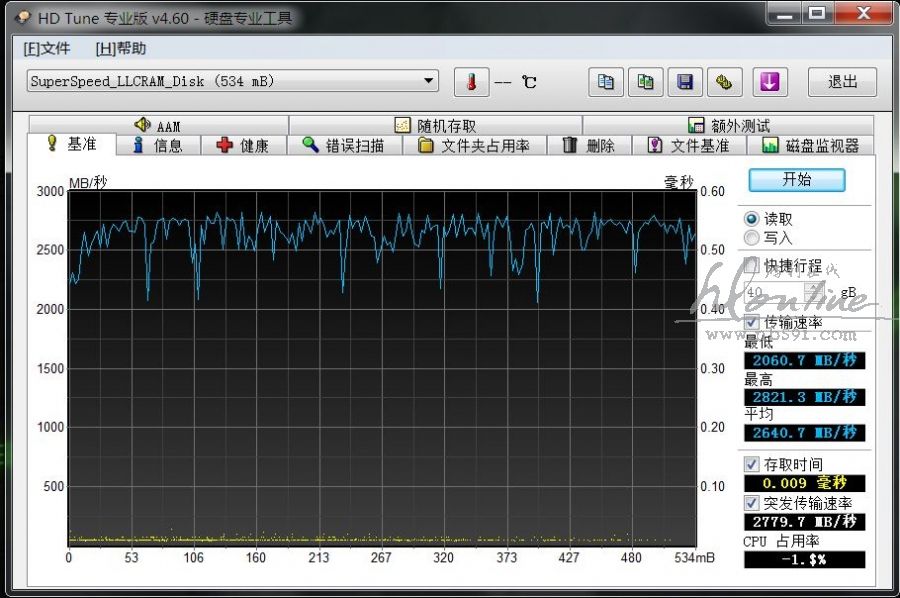The image size is (900, 598).
Task: Open the [H]帮助 help menu
Action: (x=120, y=48)
